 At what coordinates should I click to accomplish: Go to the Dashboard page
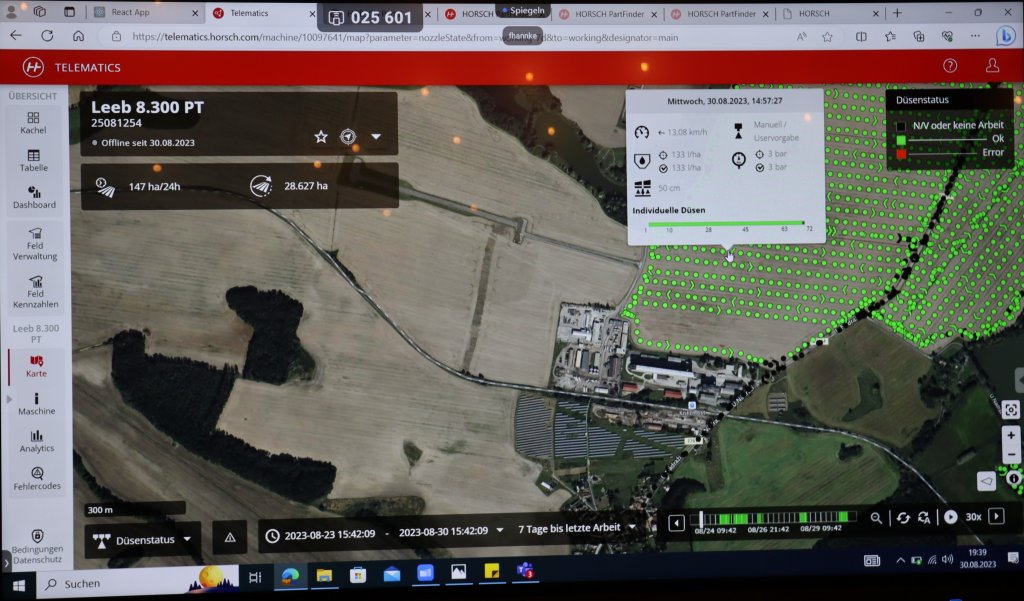(34, 197)
